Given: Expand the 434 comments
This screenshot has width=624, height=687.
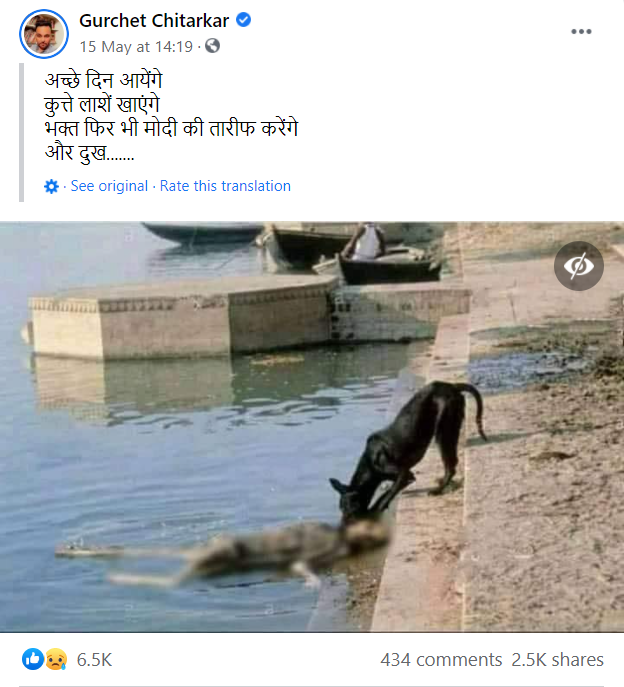Looking at the screenshot, I should [441, 660].
